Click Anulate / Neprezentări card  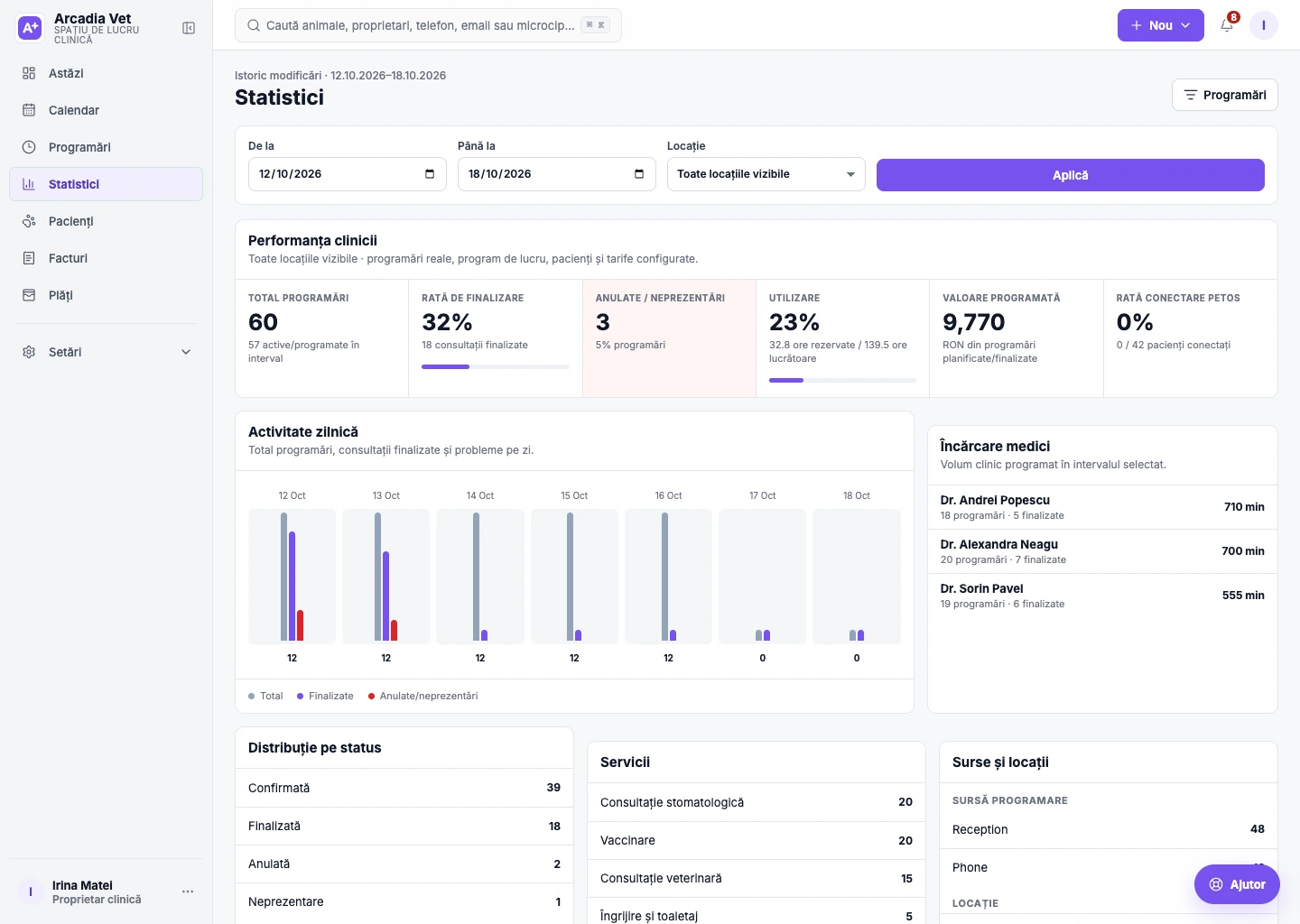point(669,338)
